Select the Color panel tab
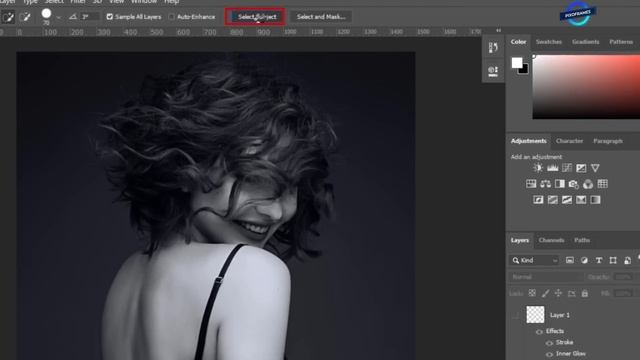The width and height of the screenshot is (640, 360). point(518,42)
